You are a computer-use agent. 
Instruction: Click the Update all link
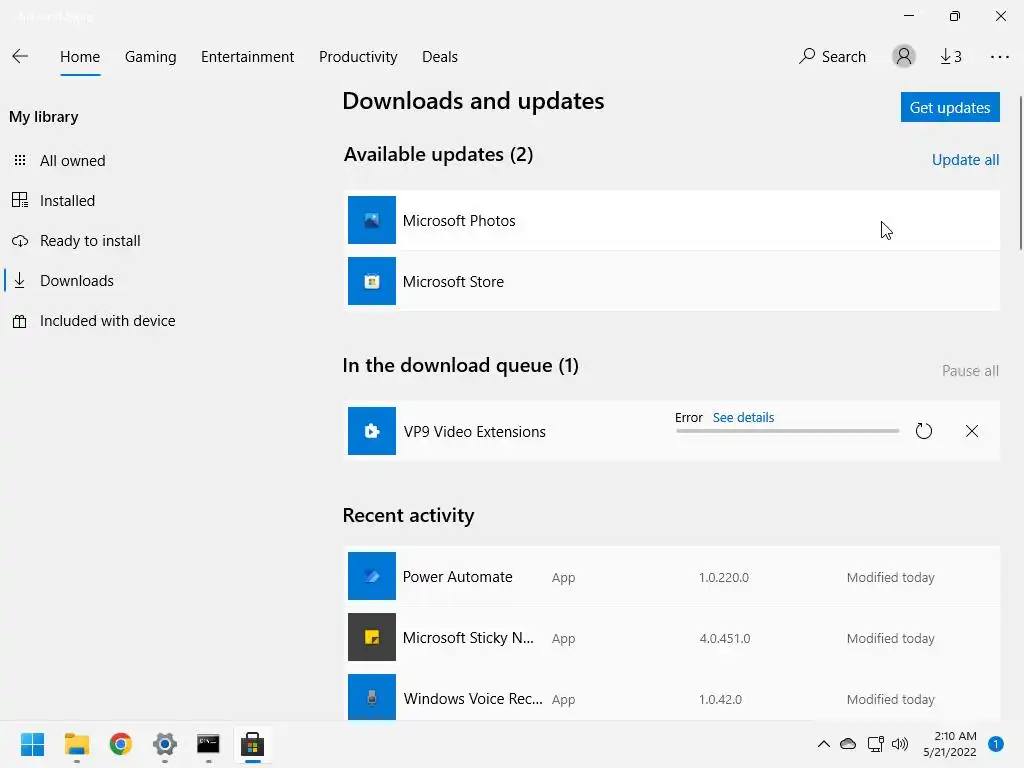(965, 160)
